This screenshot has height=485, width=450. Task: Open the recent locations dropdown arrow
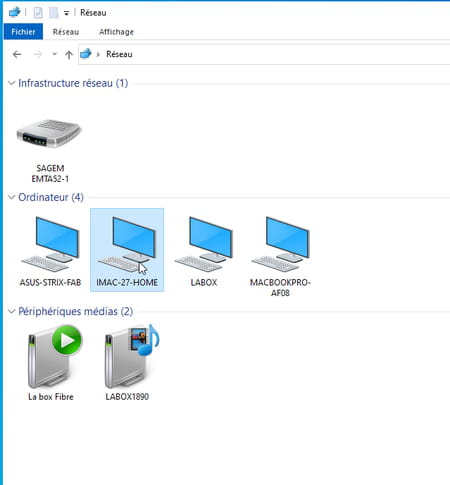coord(54,54)
